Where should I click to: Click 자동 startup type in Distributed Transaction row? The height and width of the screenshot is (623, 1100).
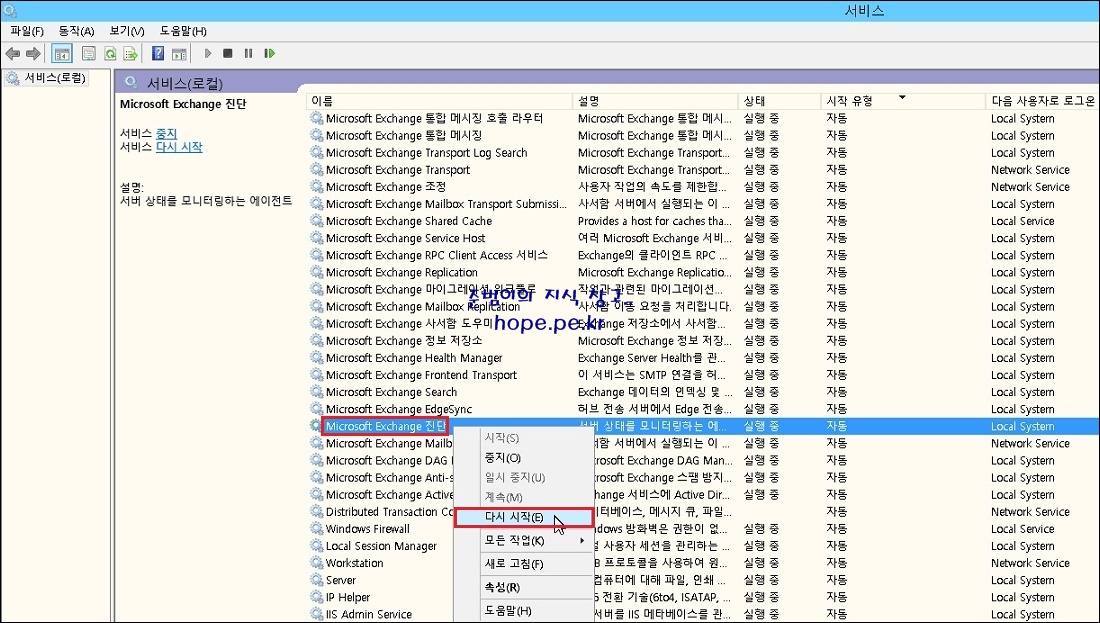(836, 511)
